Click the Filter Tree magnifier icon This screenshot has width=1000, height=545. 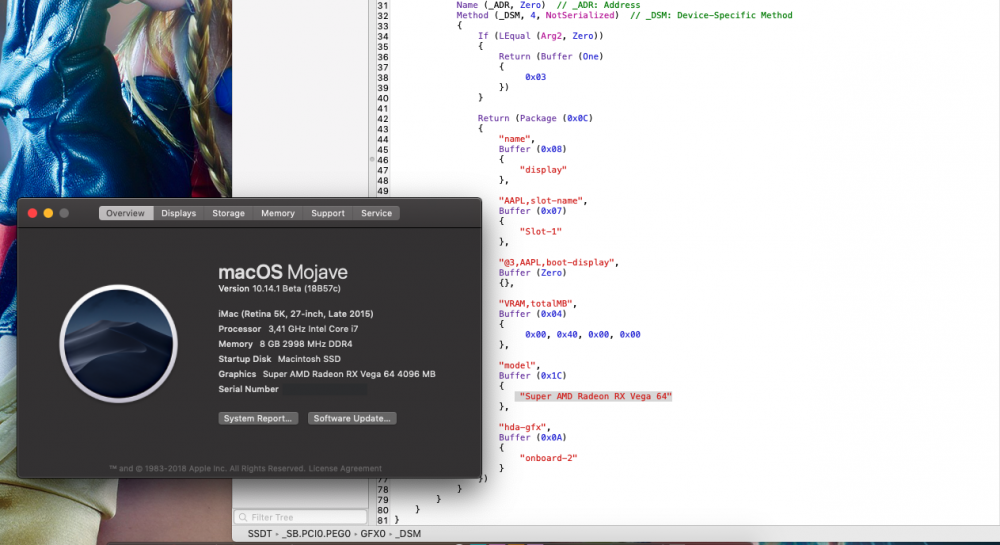click(243, 517)
